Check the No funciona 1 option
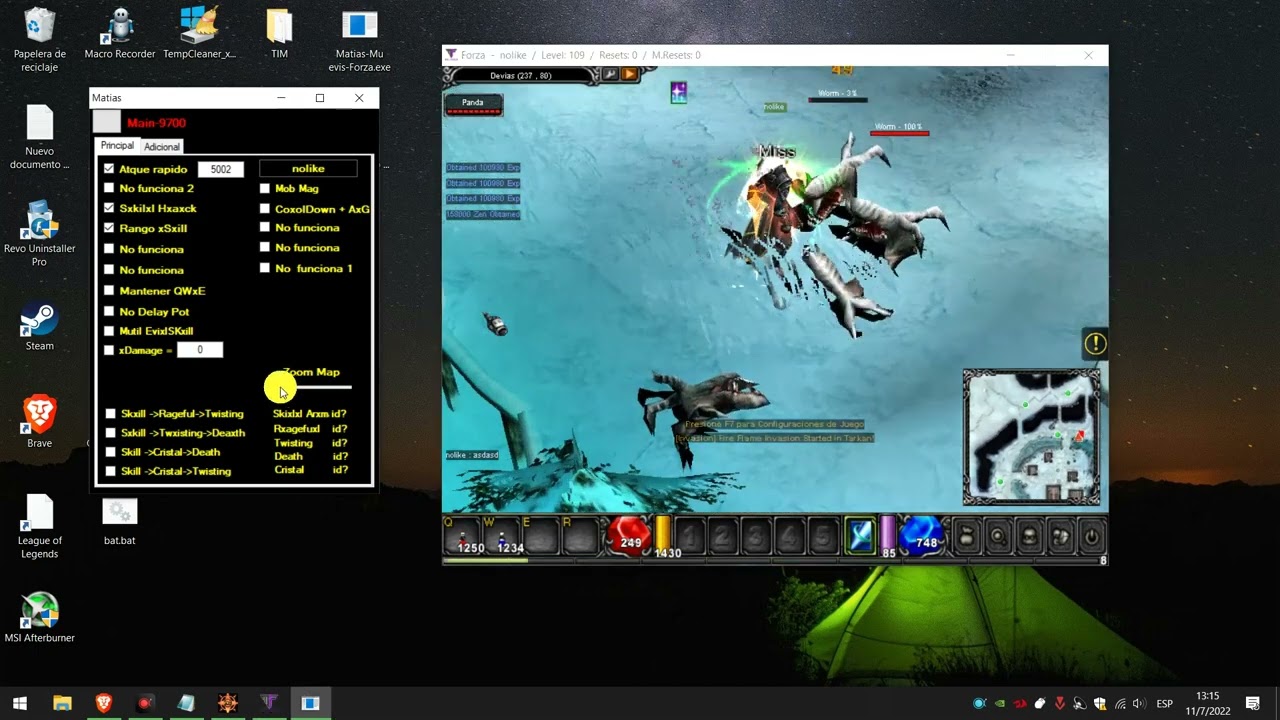 click(x=265, y=268)
